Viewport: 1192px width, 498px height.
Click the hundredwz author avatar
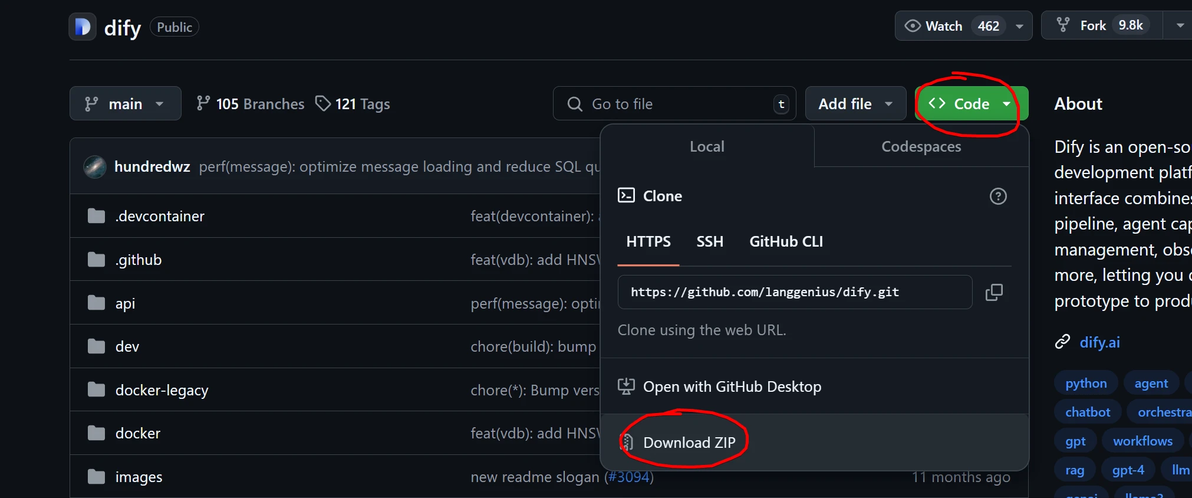click(95, 166)
